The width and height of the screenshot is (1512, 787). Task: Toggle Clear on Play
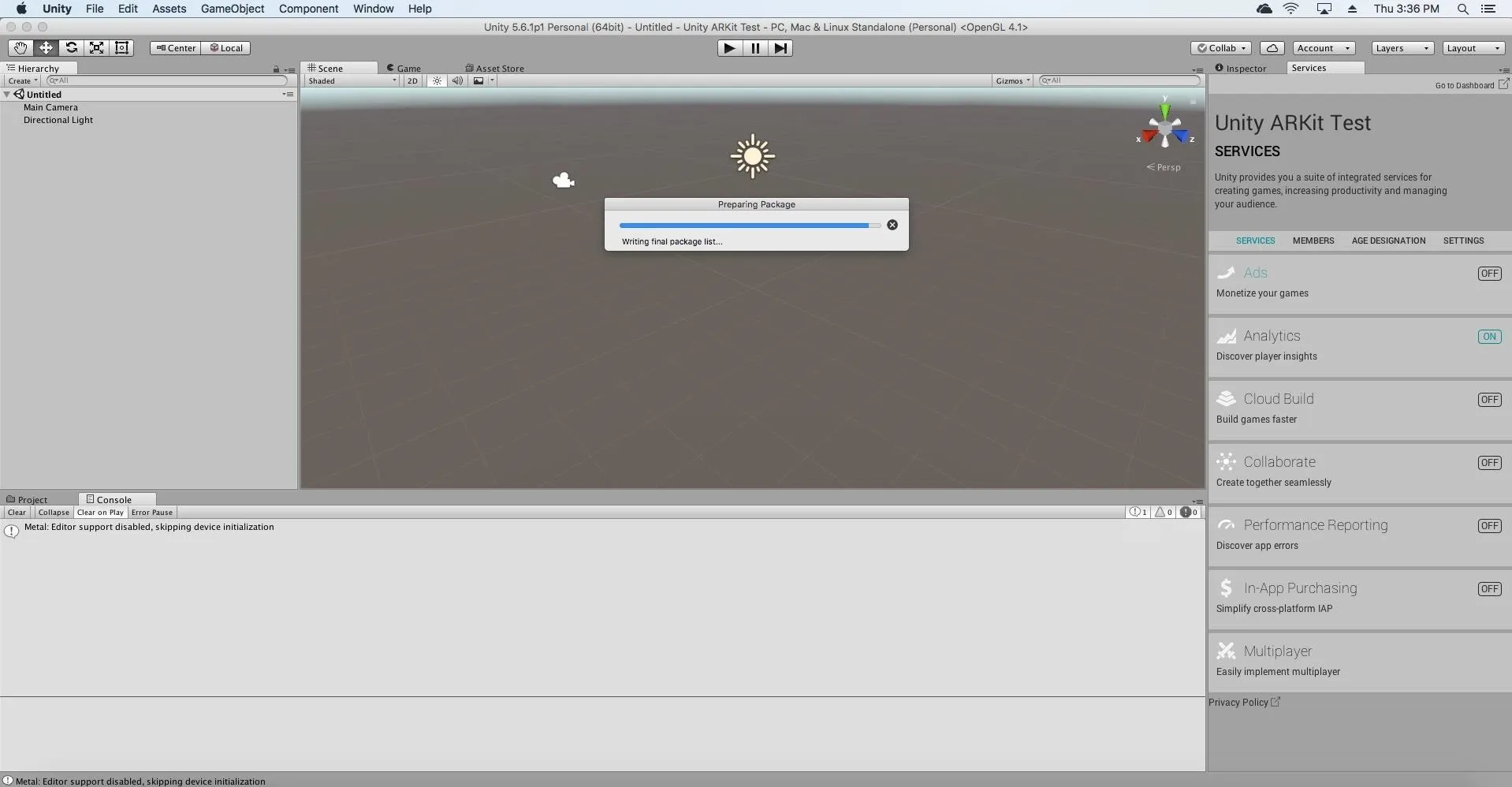click(100, 513)
